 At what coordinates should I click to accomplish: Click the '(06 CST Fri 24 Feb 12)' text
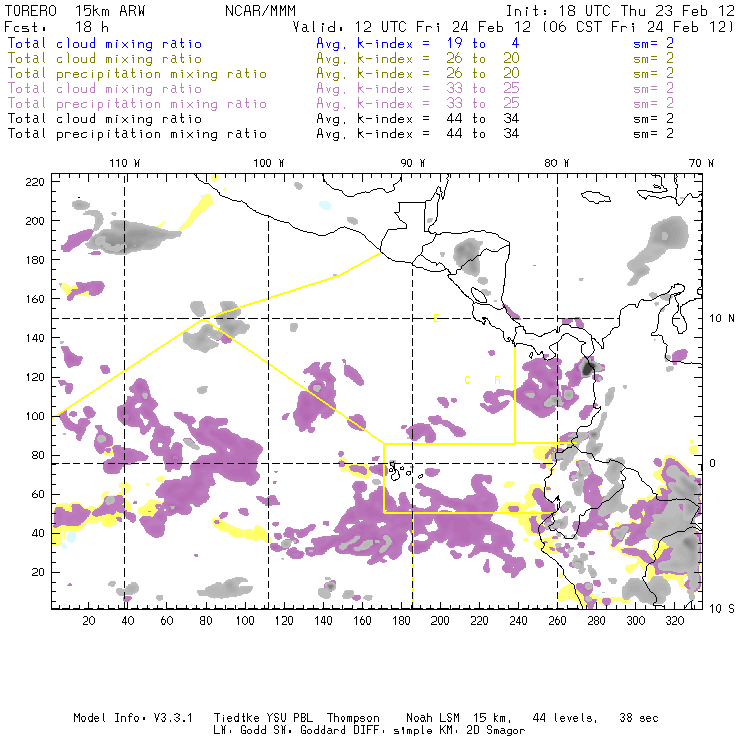tap(637, 27)
